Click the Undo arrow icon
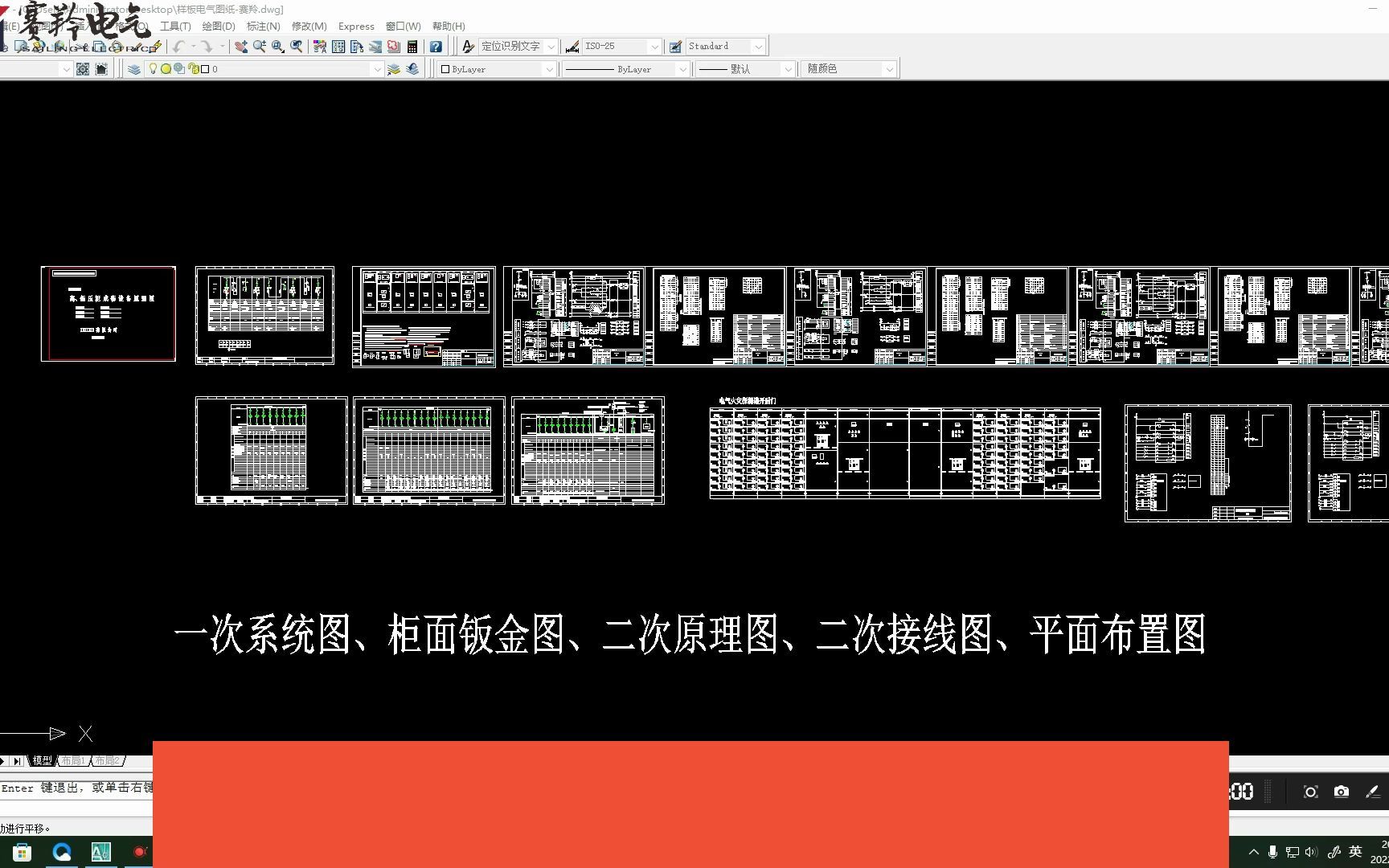Screen dimensions: 1389x868 point(179,47)
